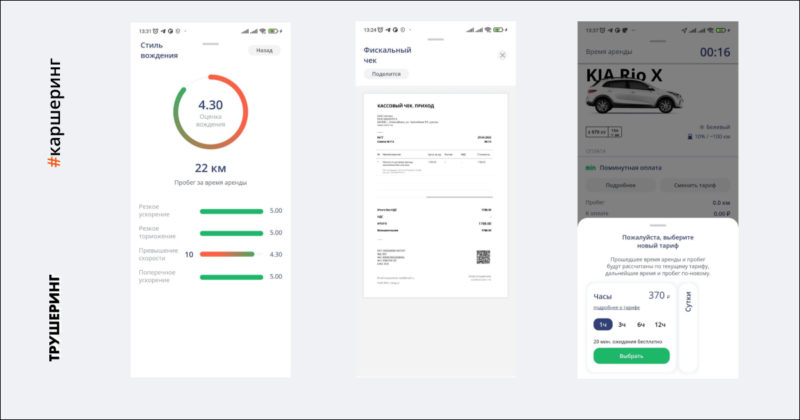Click the green min icon near Поминутная оплата
The image size is (800, 420).
tap(590, 168)
